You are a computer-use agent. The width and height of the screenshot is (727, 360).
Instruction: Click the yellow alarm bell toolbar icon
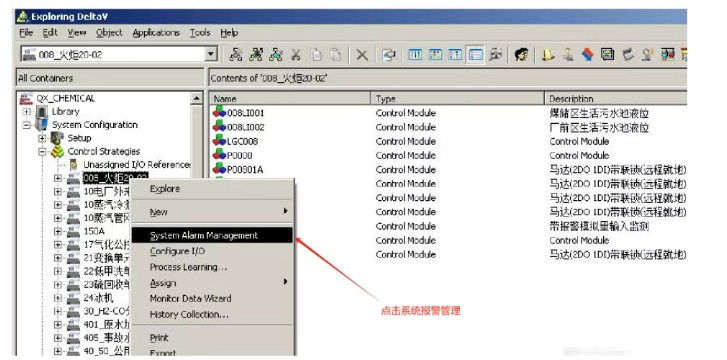(x=548, y=55)
